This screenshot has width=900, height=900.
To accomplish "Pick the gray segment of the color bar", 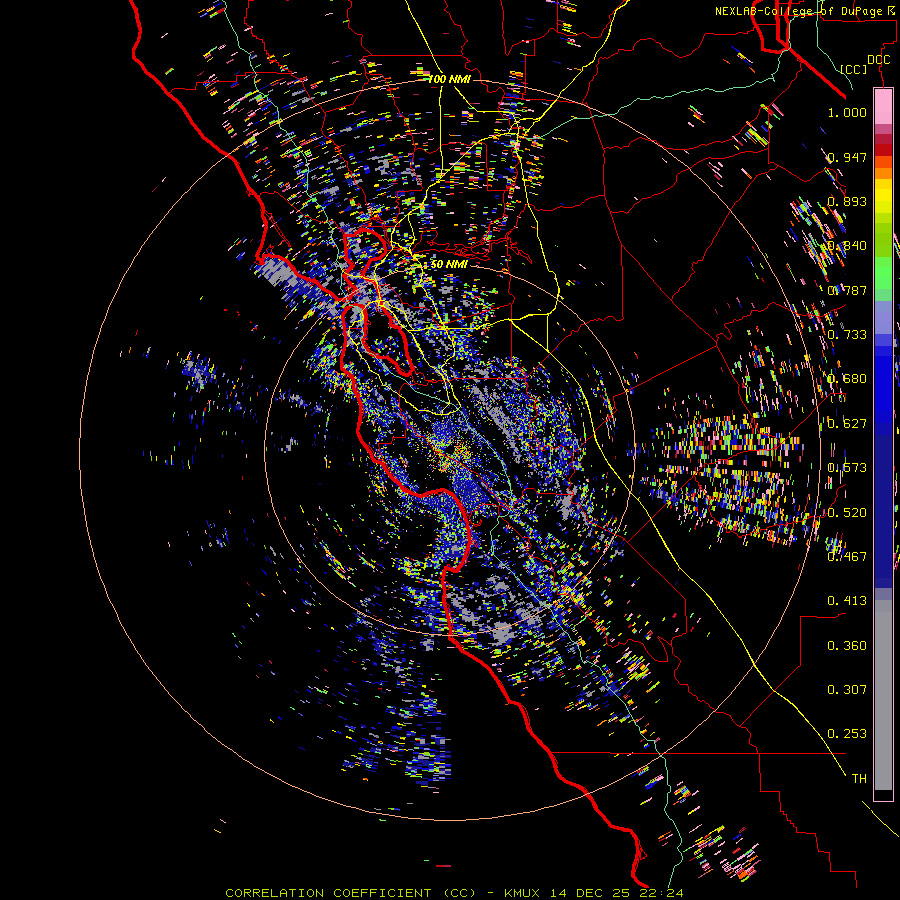I will coord(883,695).
